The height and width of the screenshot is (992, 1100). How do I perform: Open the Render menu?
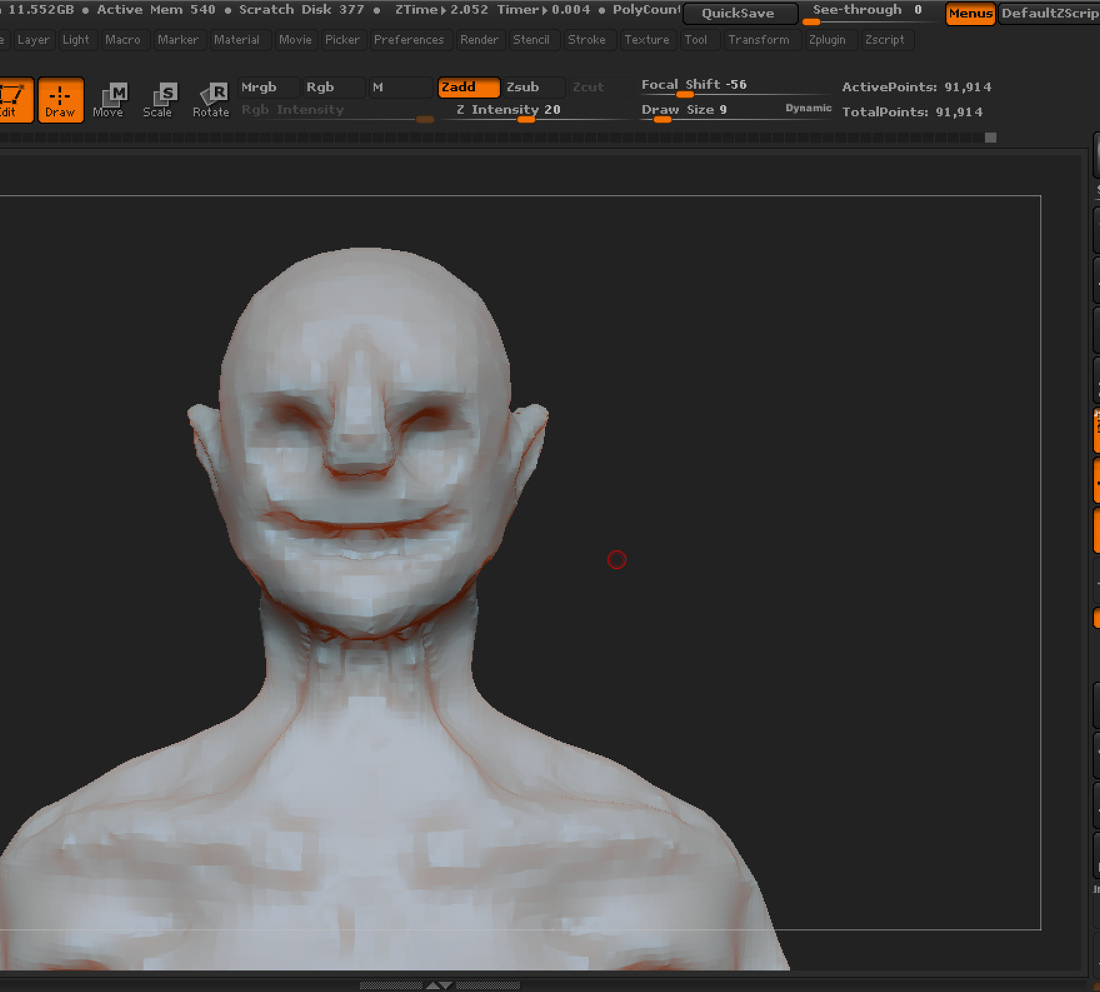[479, 40]
